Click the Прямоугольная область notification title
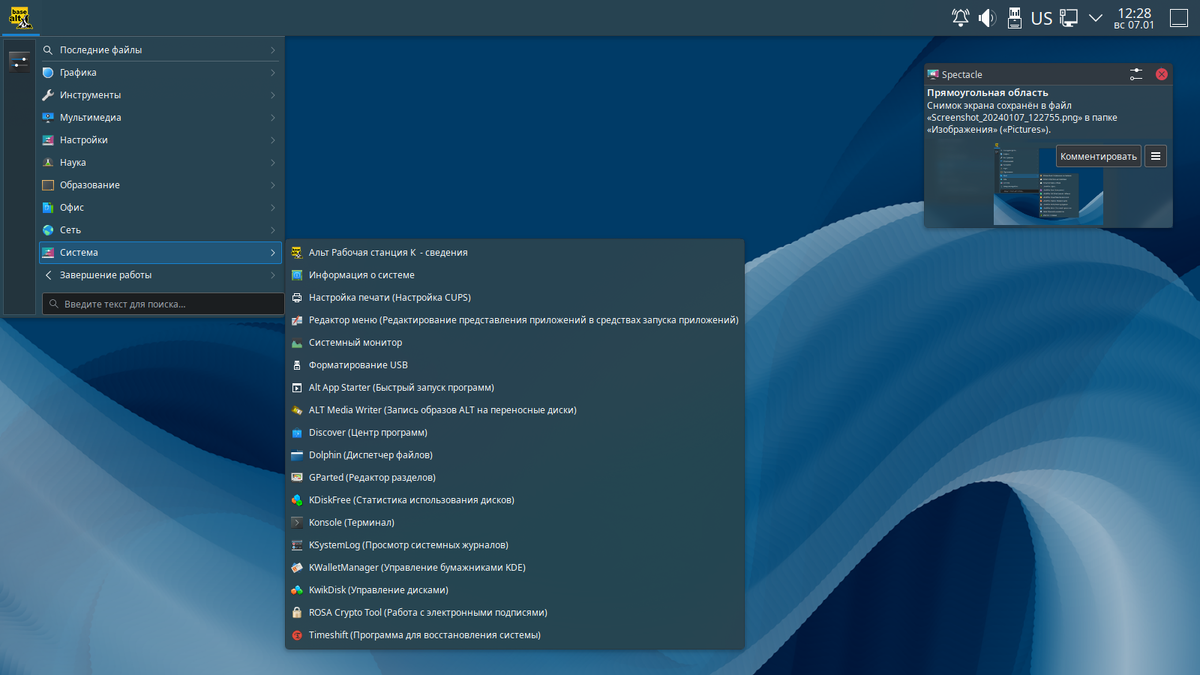This screenshot has width=1200, height=675. tap(987, 92)
